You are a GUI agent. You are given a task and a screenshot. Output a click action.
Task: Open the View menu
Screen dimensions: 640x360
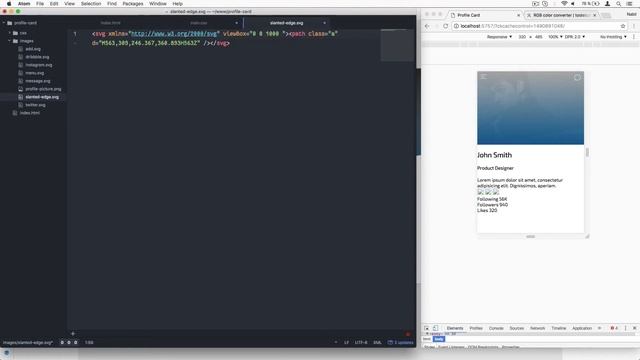click(69, 3)
